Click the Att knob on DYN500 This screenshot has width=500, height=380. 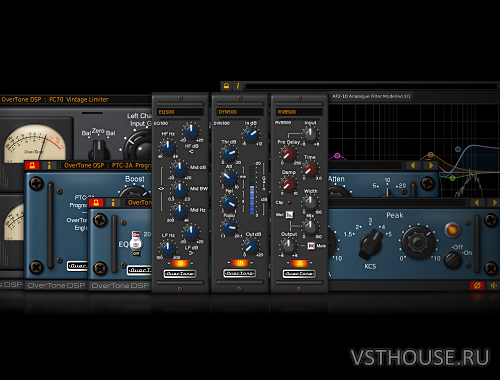click(229, 178)
